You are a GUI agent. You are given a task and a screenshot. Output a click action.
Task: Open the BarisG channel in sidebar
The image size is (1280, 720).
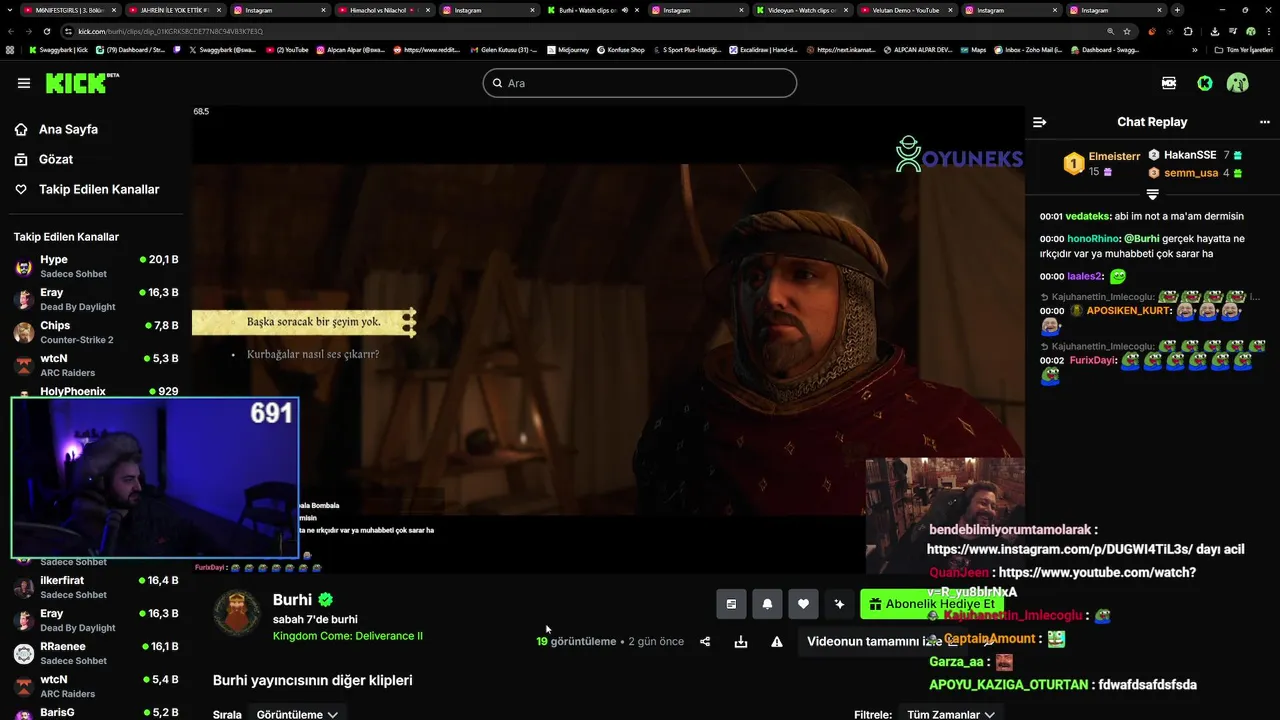click(96, 713)
